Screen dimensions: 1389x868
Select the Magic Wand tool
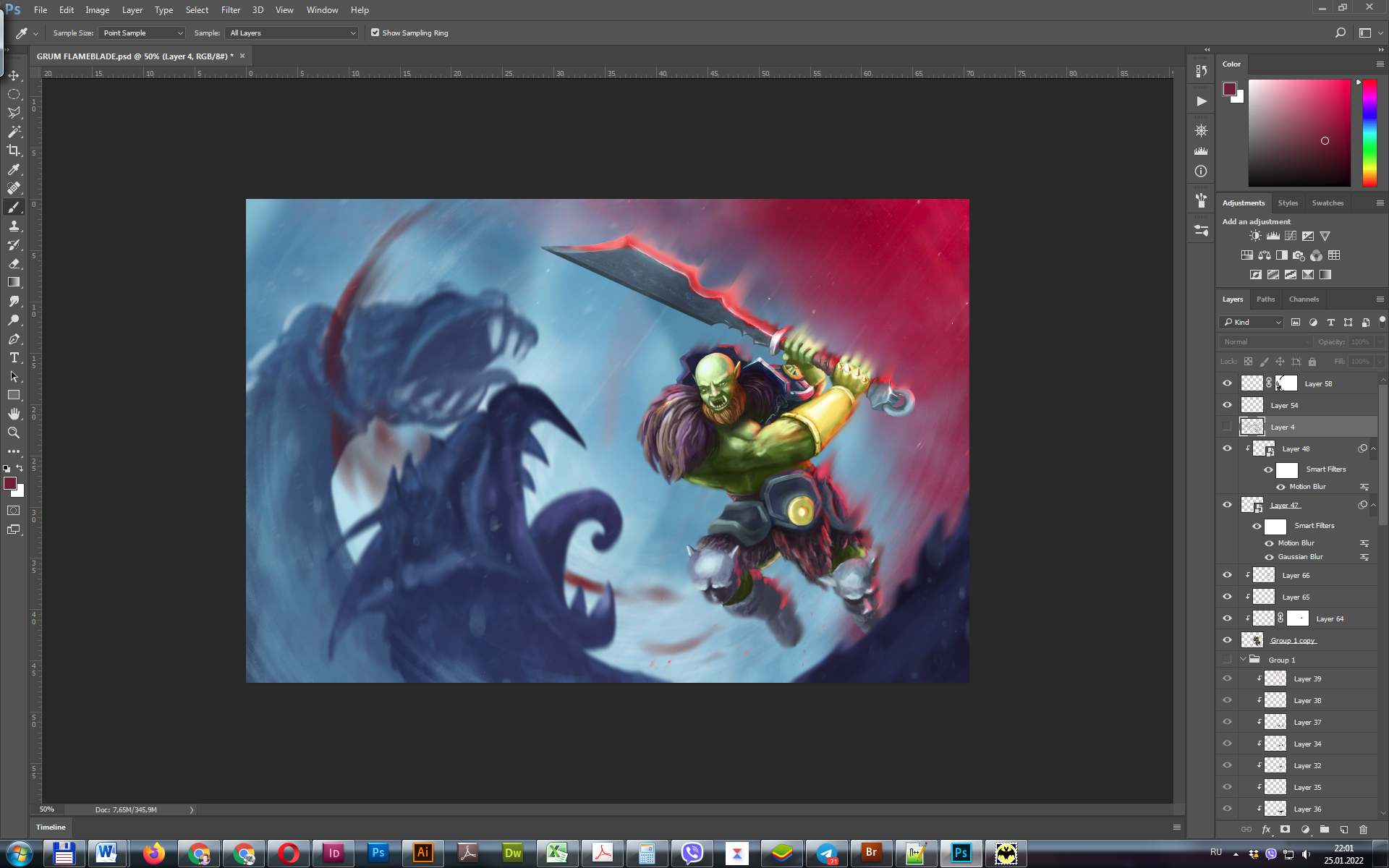[x=14, y=132]
